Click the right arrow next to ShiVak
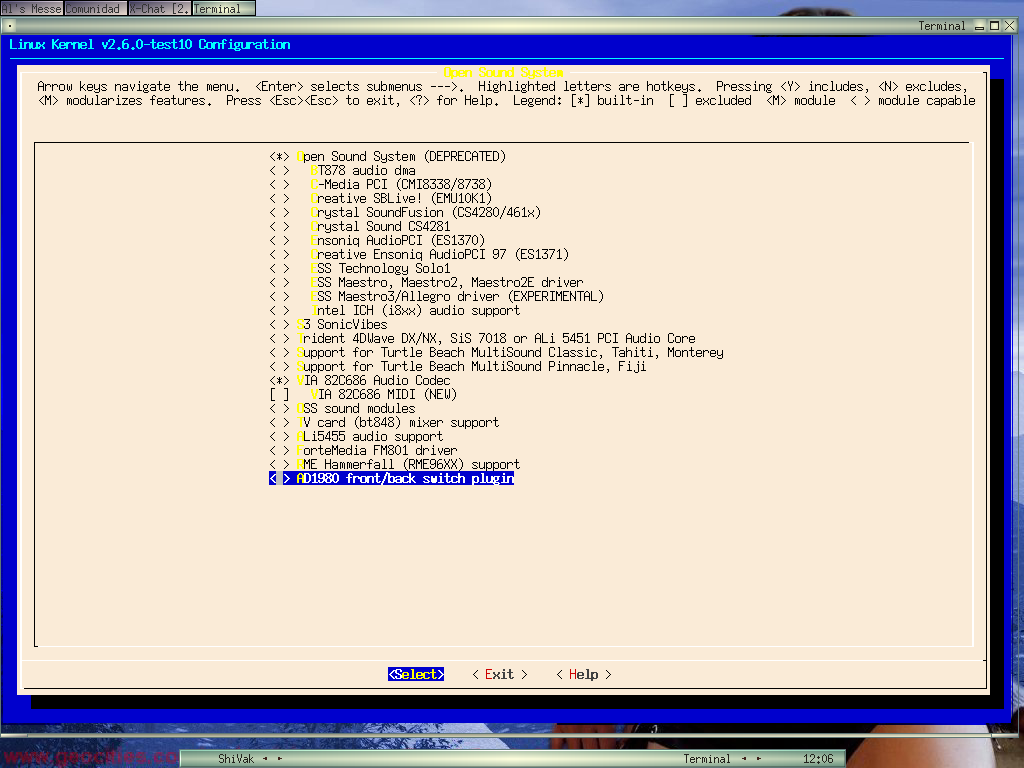 pos(280,759)
